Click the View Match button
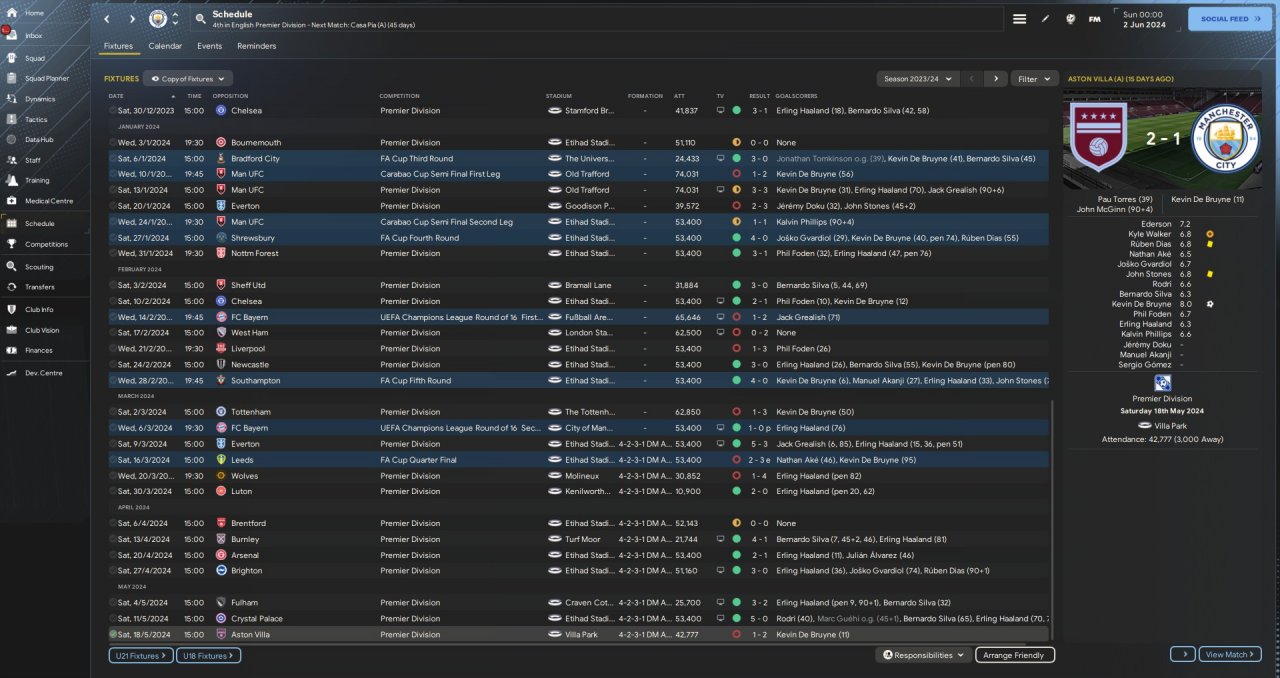1280x678 pixels. point(1229,654)
